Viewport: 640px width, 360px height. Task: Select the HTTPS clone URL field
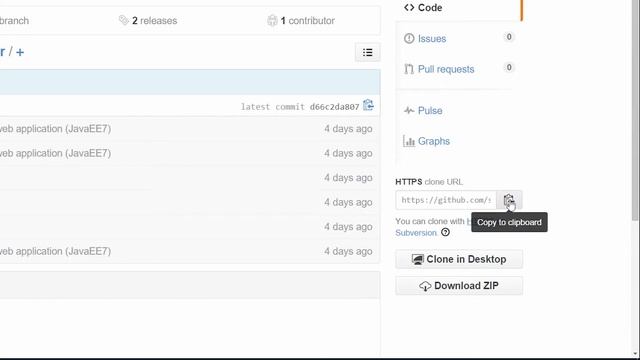pos(446,200)
